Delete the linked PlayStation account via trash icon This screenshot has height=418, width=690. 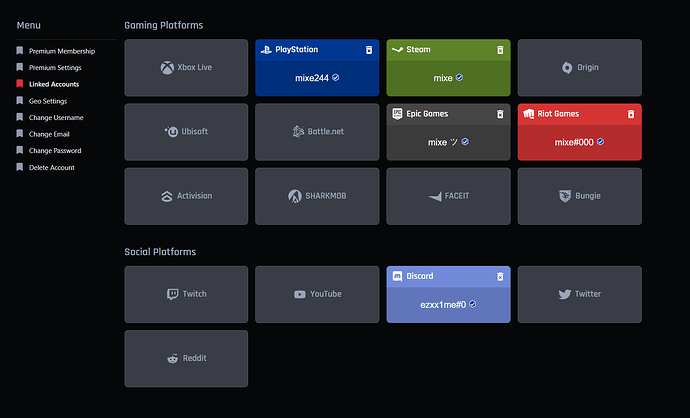[369, 50]
